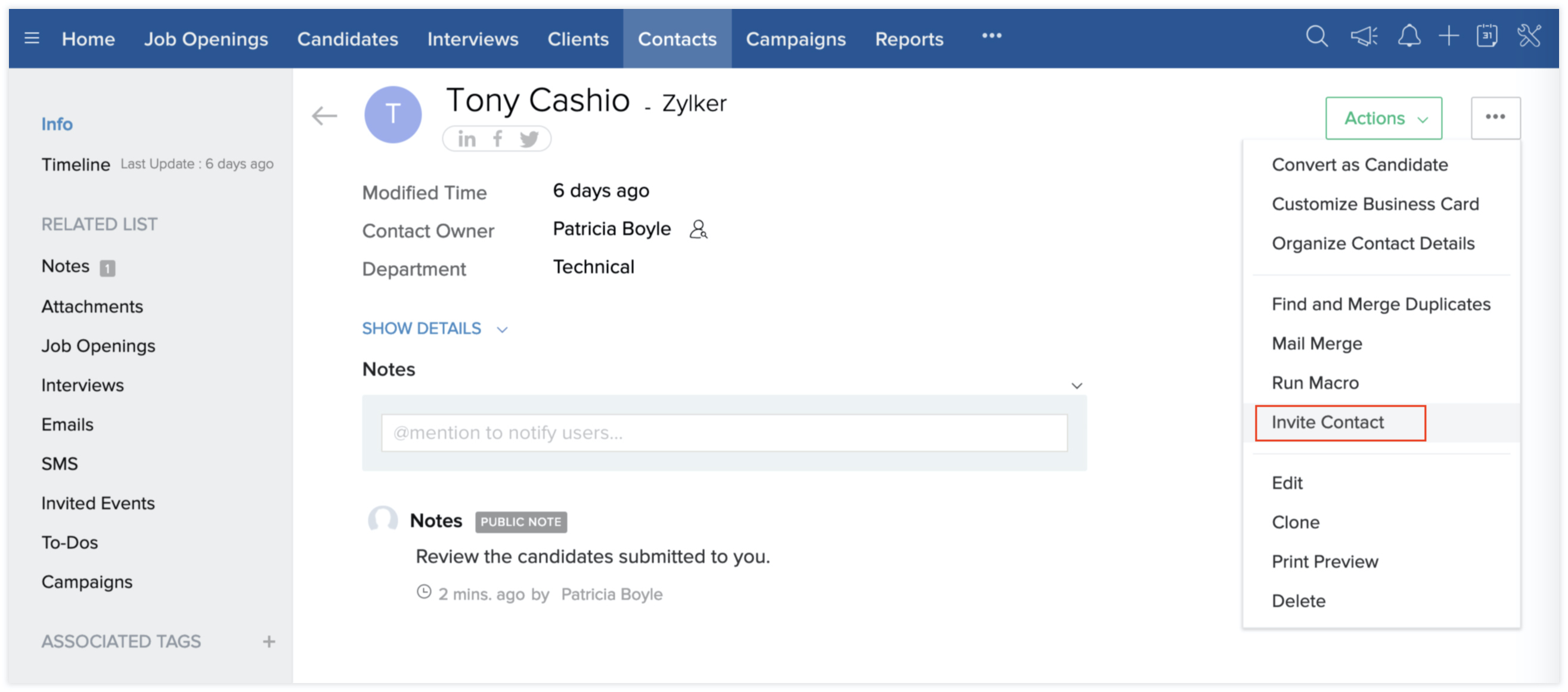Click the Twitter bird icon
This screenshot has height=692, width=1568.
pos(528,139)
